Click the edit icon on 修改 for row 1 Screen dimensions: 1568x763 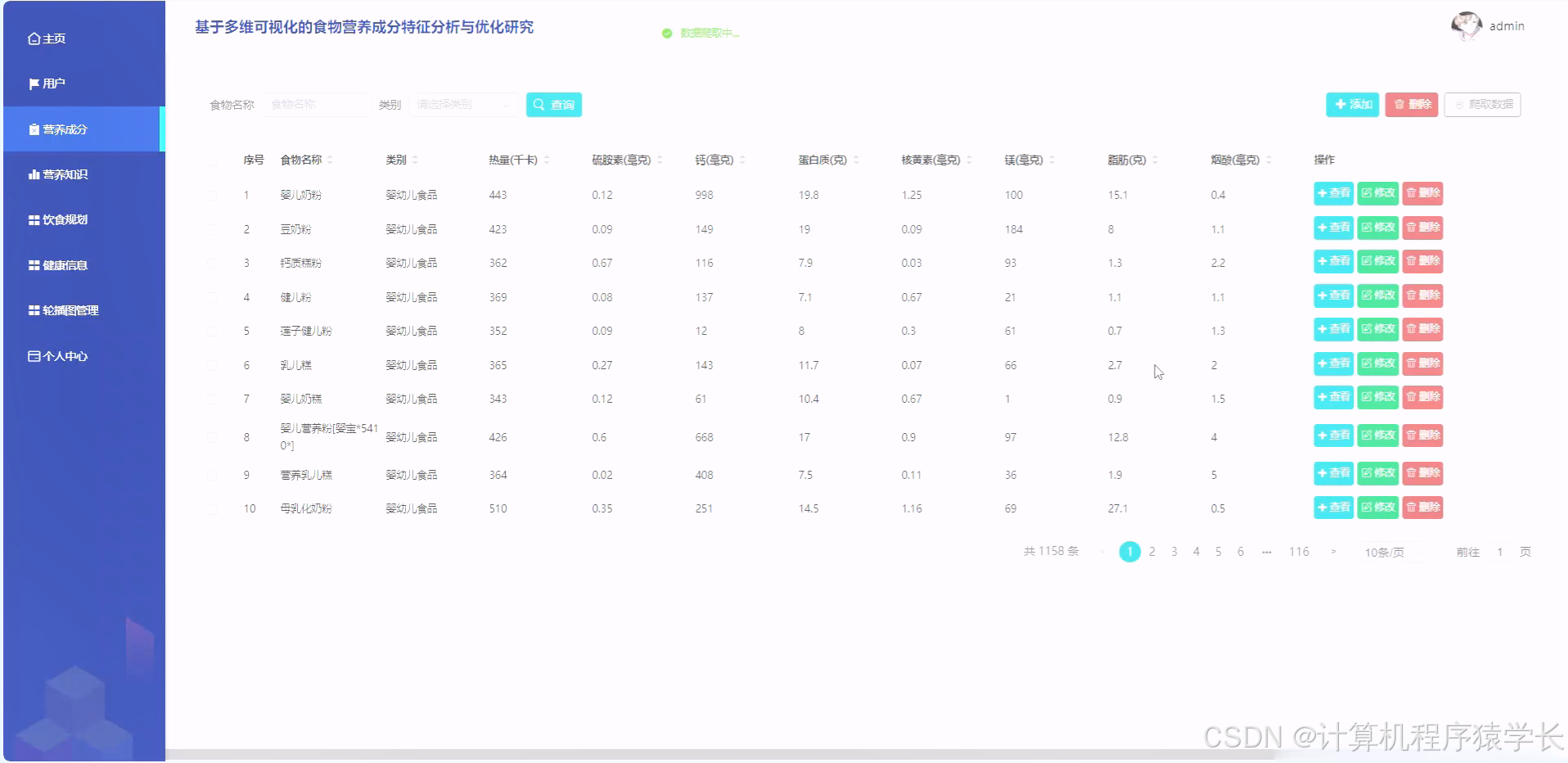point(1367,194)
